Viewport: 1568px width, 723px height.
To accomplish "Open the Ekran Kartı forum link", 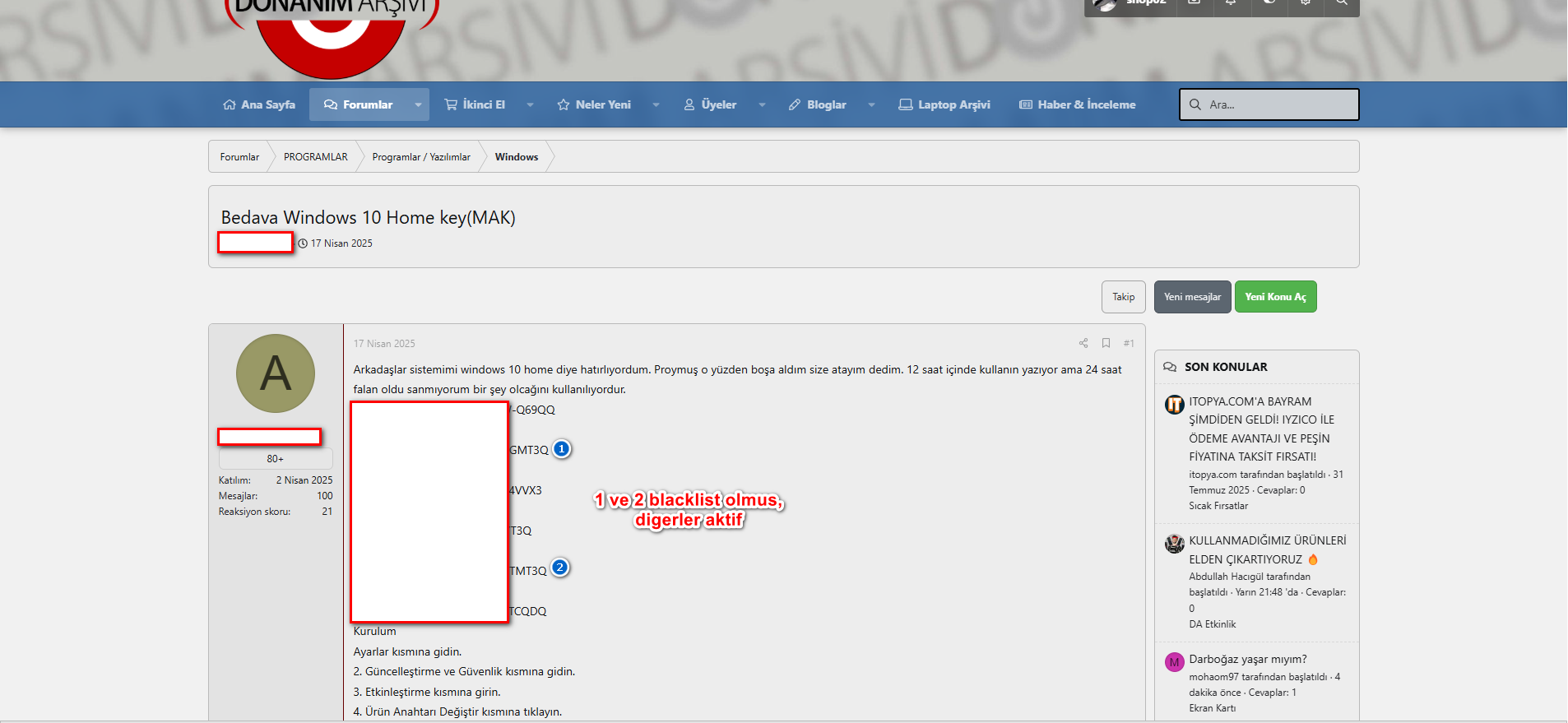I will 1213,708.
